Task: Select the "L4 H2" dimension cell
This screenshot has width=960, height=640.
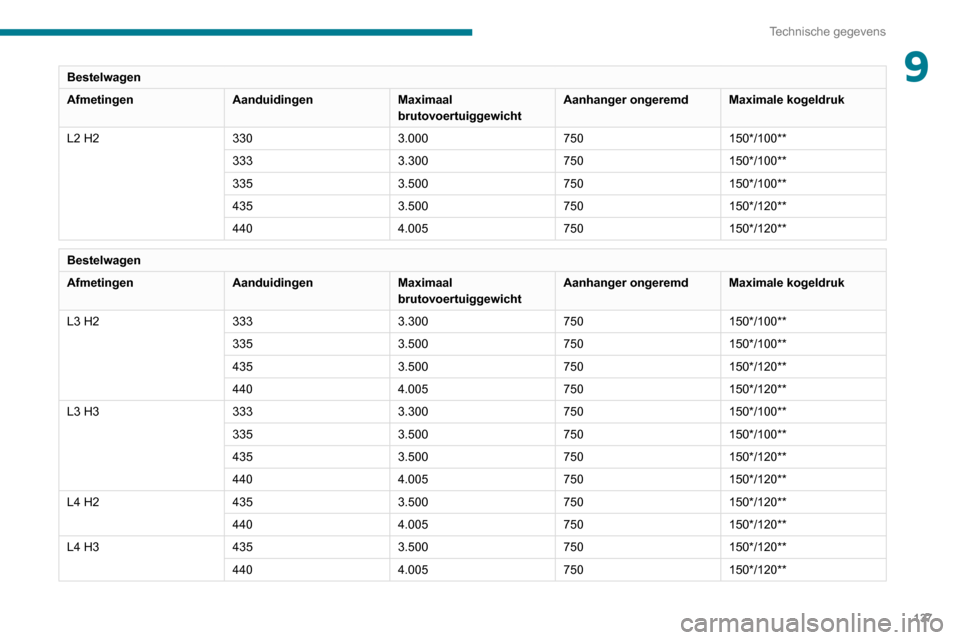Action: pyautogui.click(x=83, y=502)
